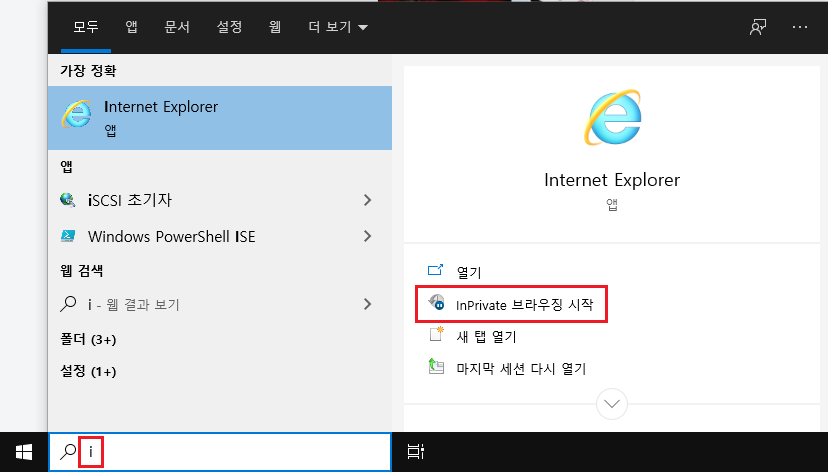Expand Windows PowerShell ISE details arrow

368,236
